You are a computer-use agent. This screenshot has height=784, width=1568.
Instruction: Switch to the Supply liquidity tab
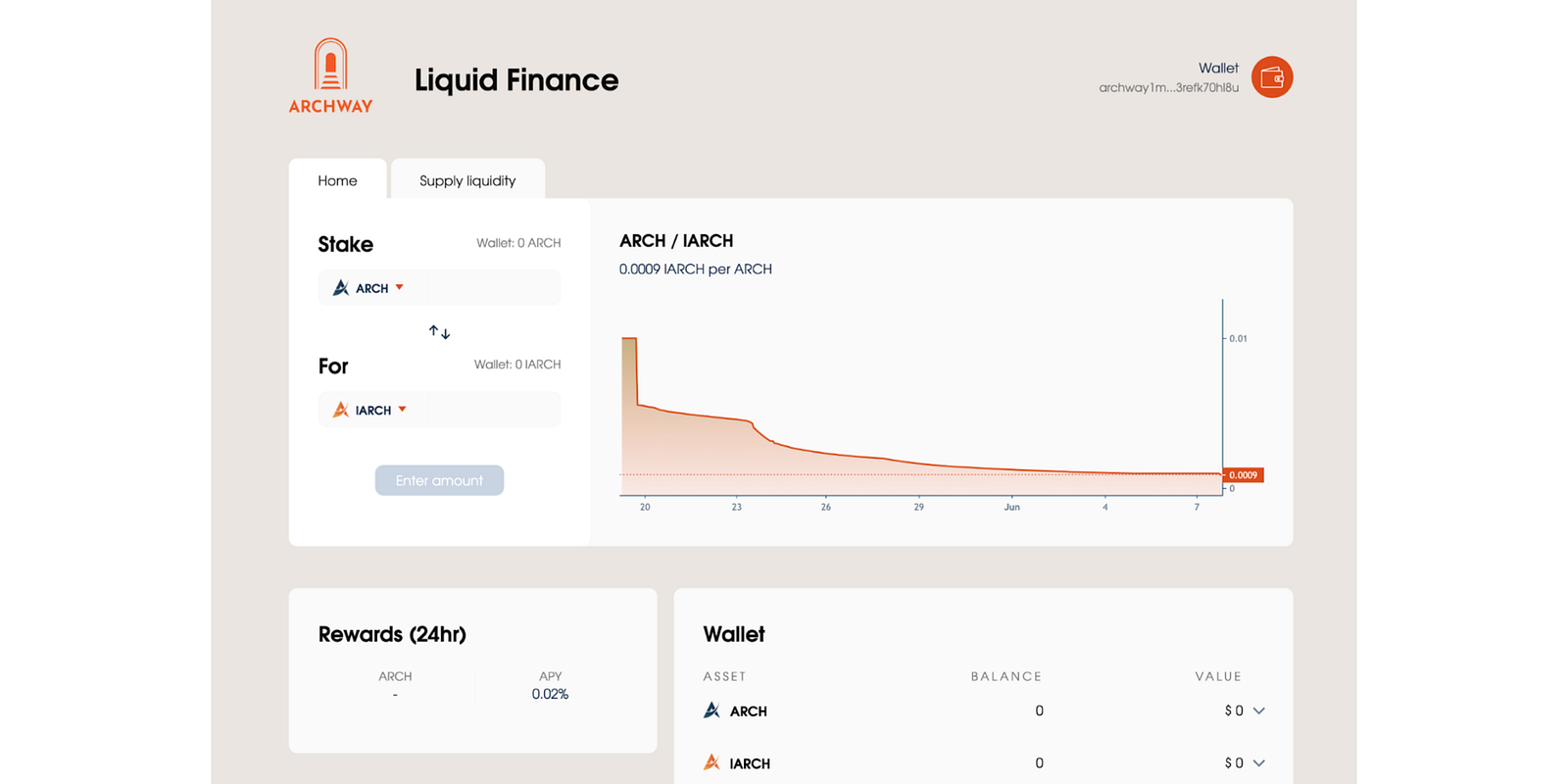tap(467, 180)
